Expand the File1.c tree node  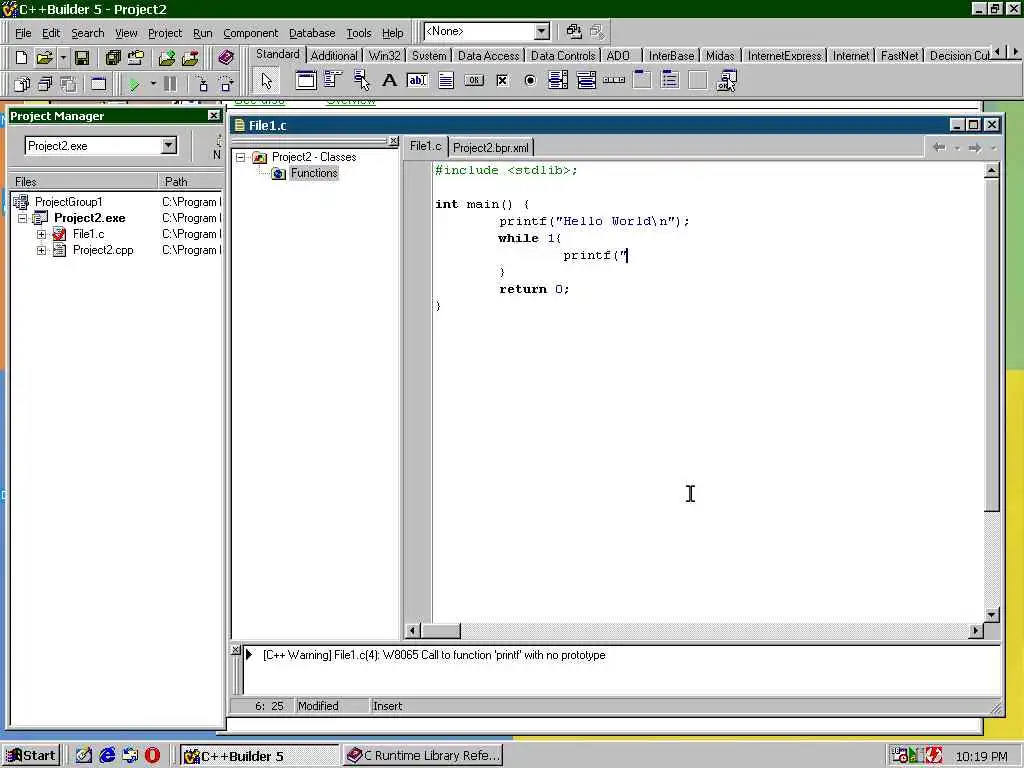(x=41, y=234)
